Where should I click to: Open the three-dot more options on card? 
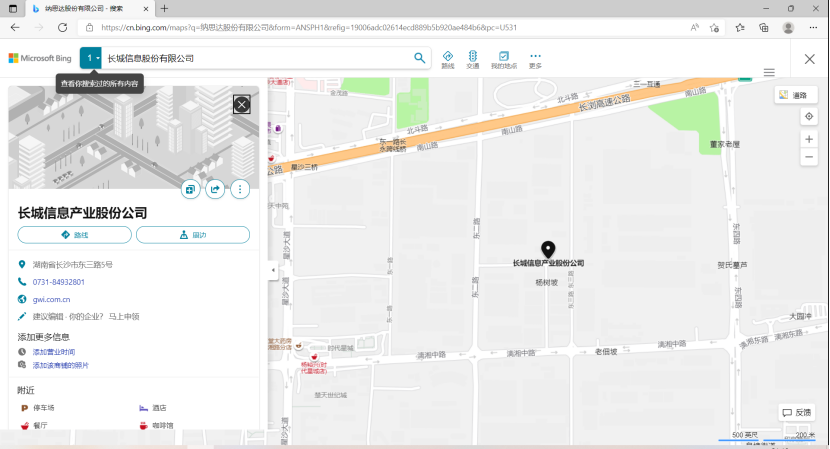coord(240,189)
